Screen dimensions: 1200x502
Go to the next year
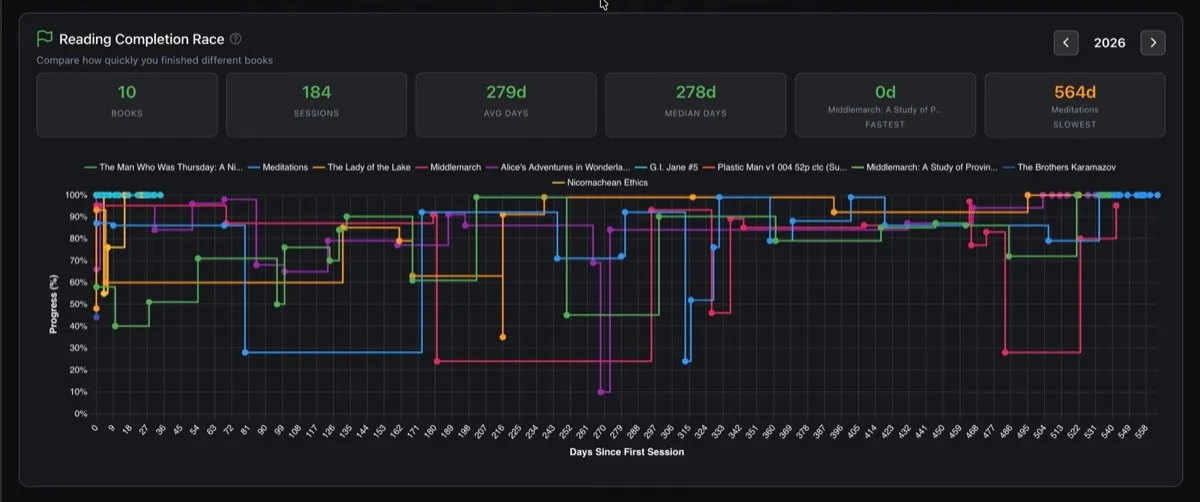tap(1153, 42)
